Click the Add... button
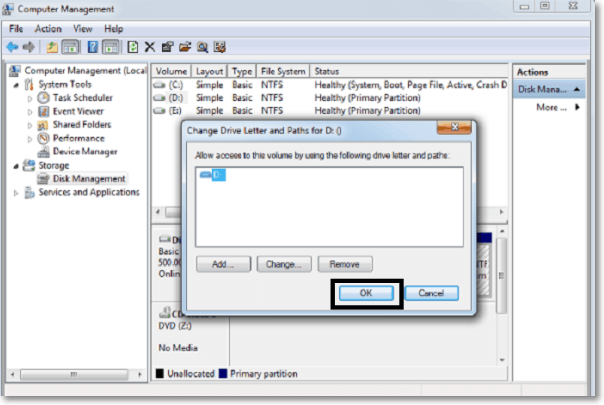Screen dimensions: 604x405 coord(223,264)
